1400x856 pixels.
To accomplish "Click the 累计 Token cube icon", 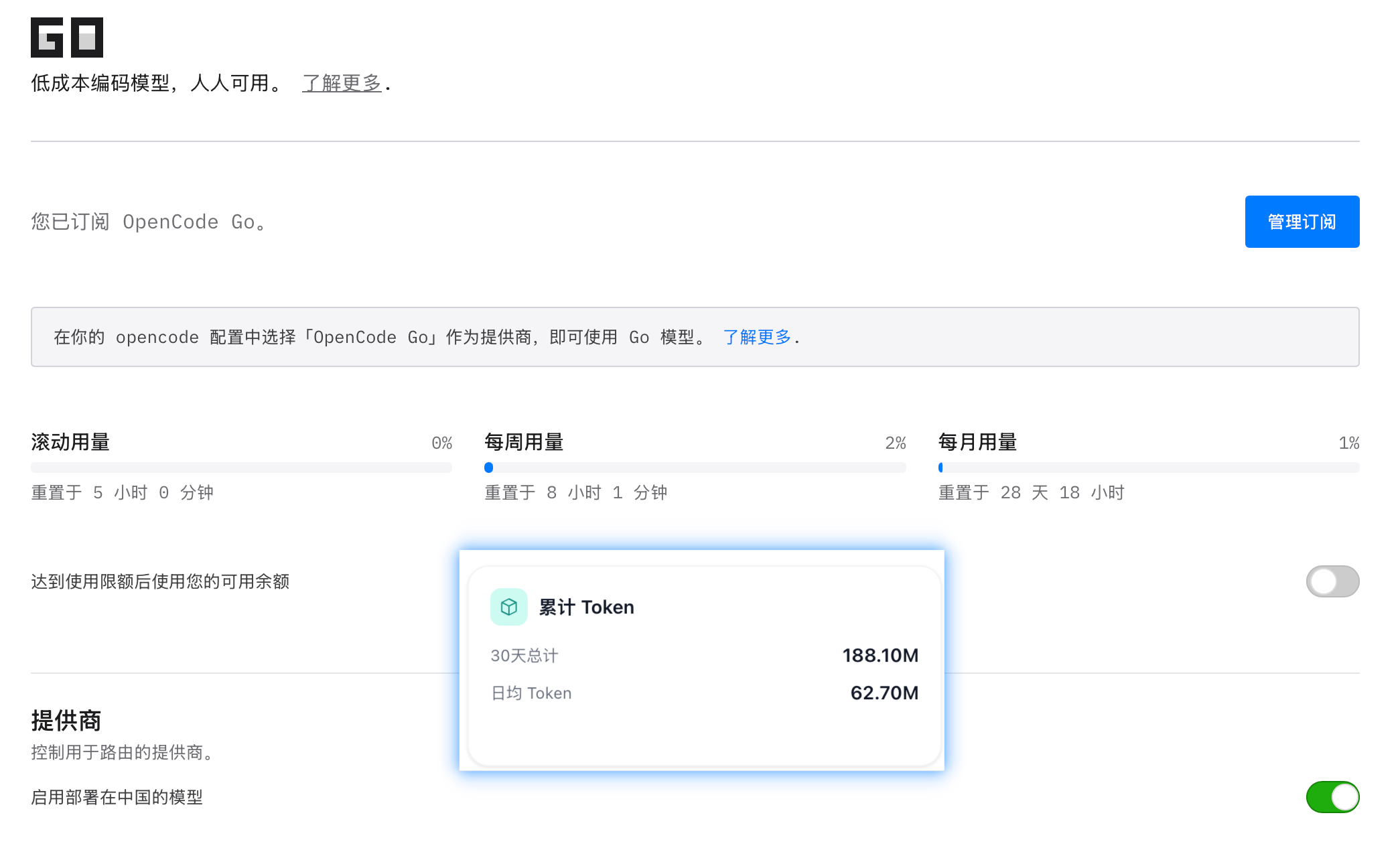I will coord(509,607).
